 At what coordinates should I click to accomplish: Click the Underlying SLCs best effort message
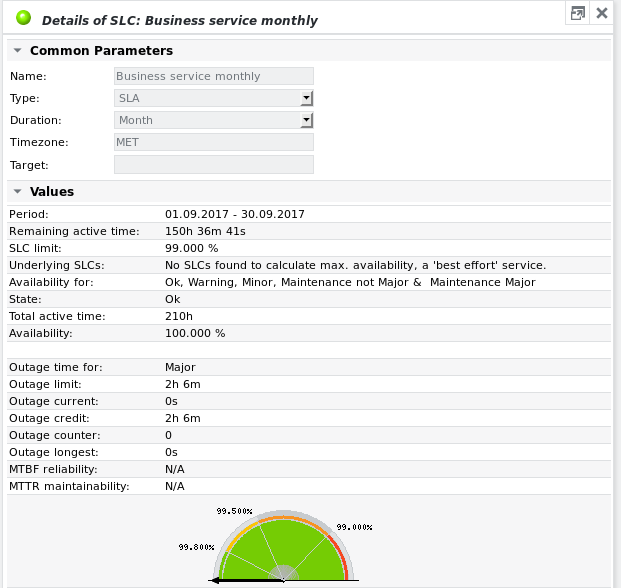click(x=355, y=265)
